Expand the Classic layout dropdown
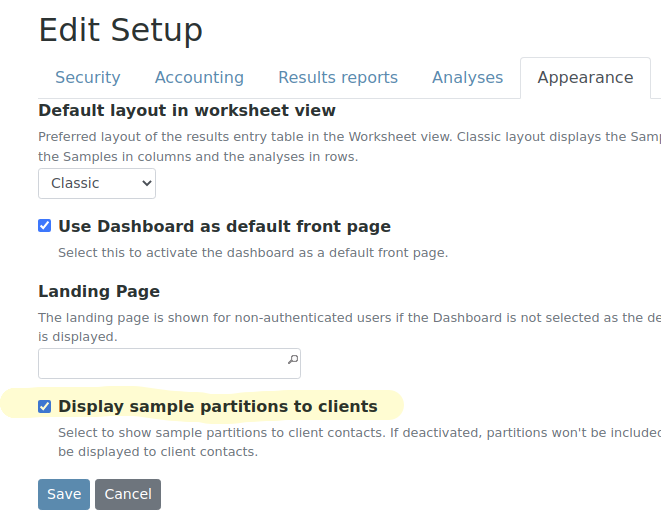This screenshot has height=525, width=661. [97, 183]
